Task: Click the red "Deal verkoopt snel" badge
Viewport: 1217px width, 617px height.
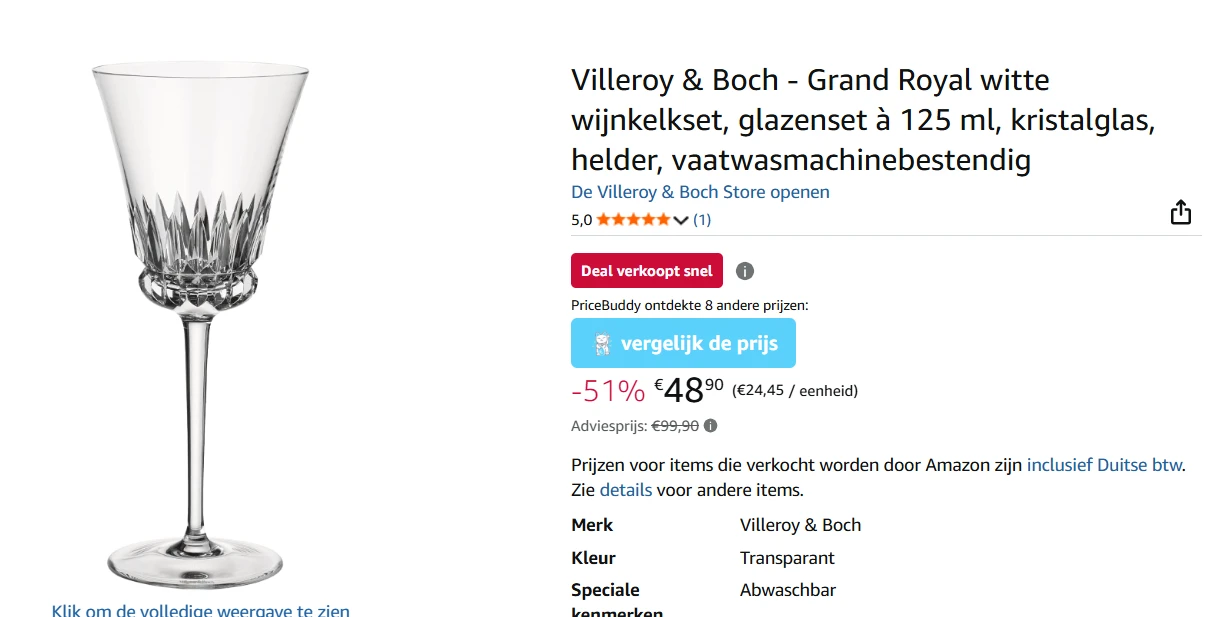Action: point(646,271)
